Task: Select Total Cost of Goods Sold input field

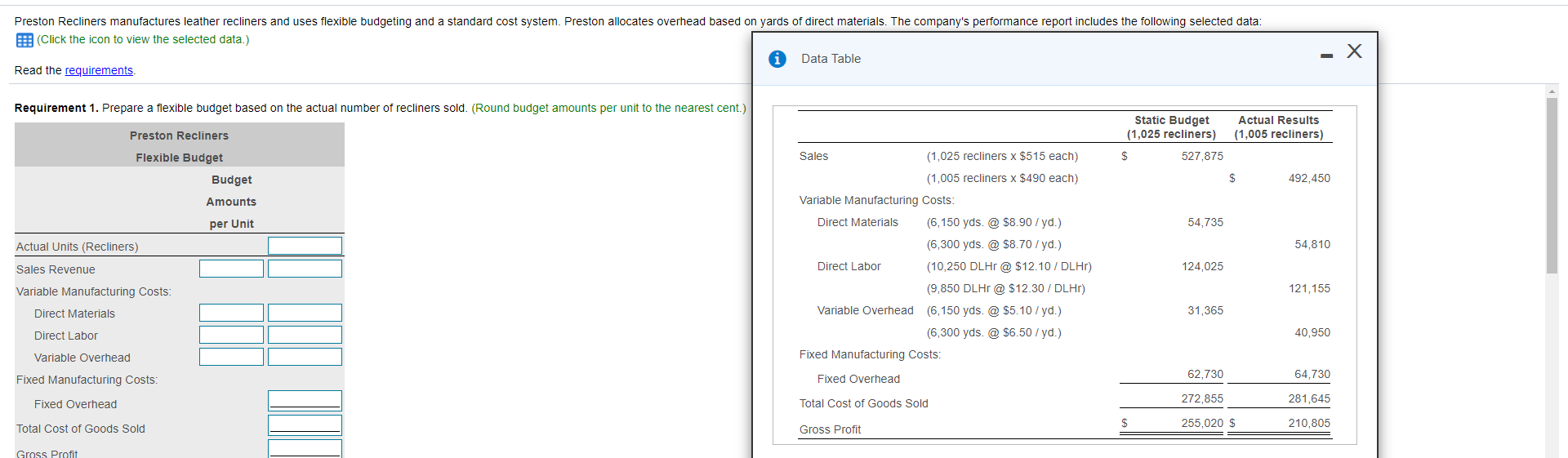Action: pos(305,425)
